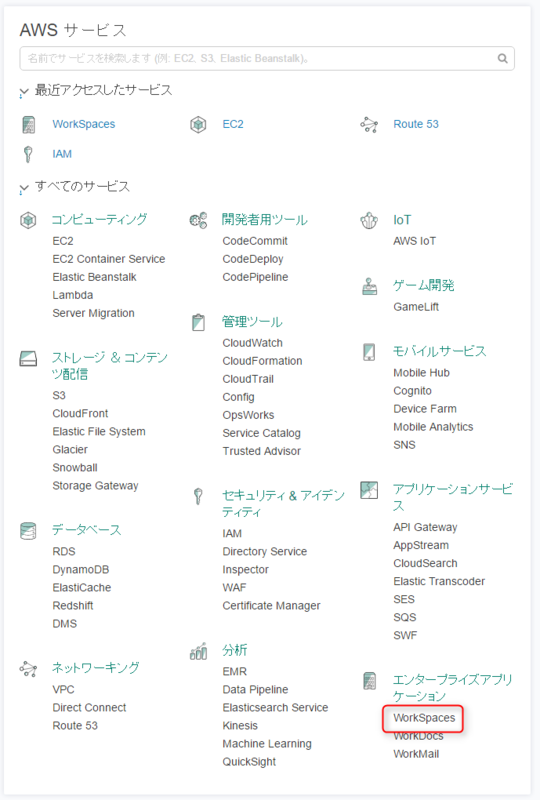540x800 pixels.
Task: Open EC2 from recent services
Action: 233,124
